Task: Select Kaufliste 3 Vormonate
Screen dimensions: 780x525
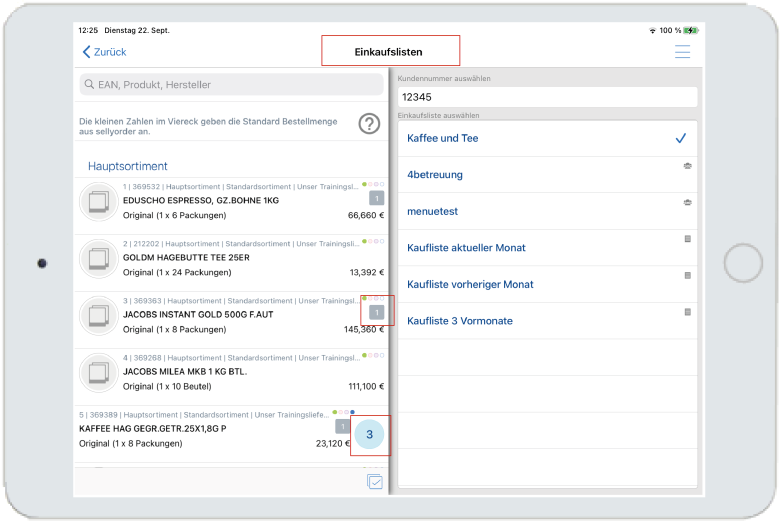Action: coord(547,321)
